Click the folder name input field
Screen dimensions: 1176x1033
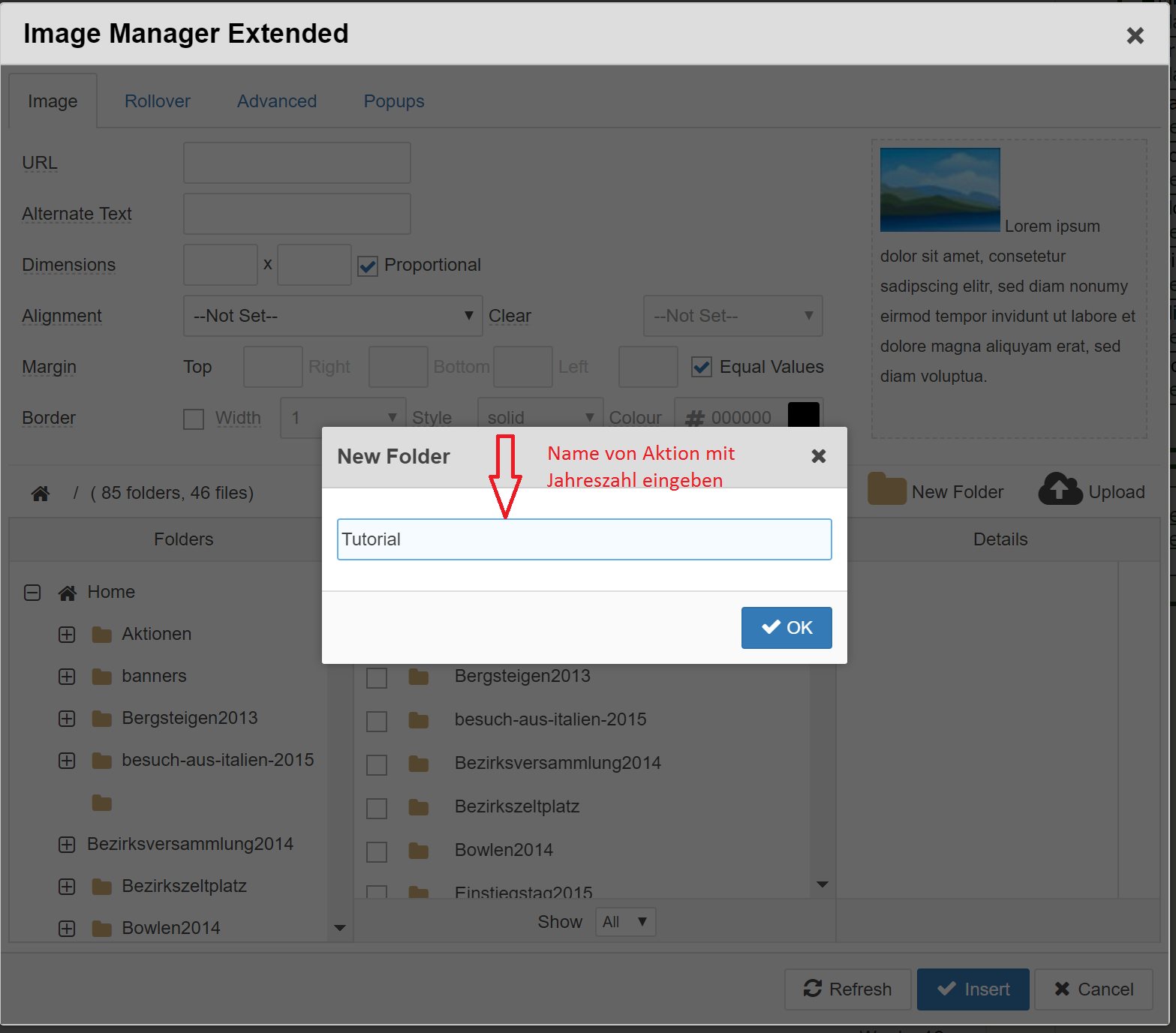[584, 539]
